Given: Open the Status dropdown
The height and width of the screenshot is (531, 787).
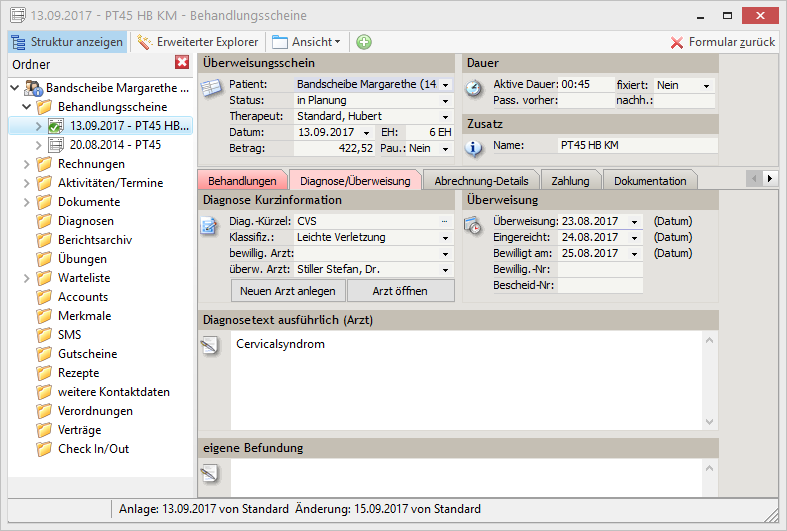Looking at the screenshot, I should pos(445,101).
